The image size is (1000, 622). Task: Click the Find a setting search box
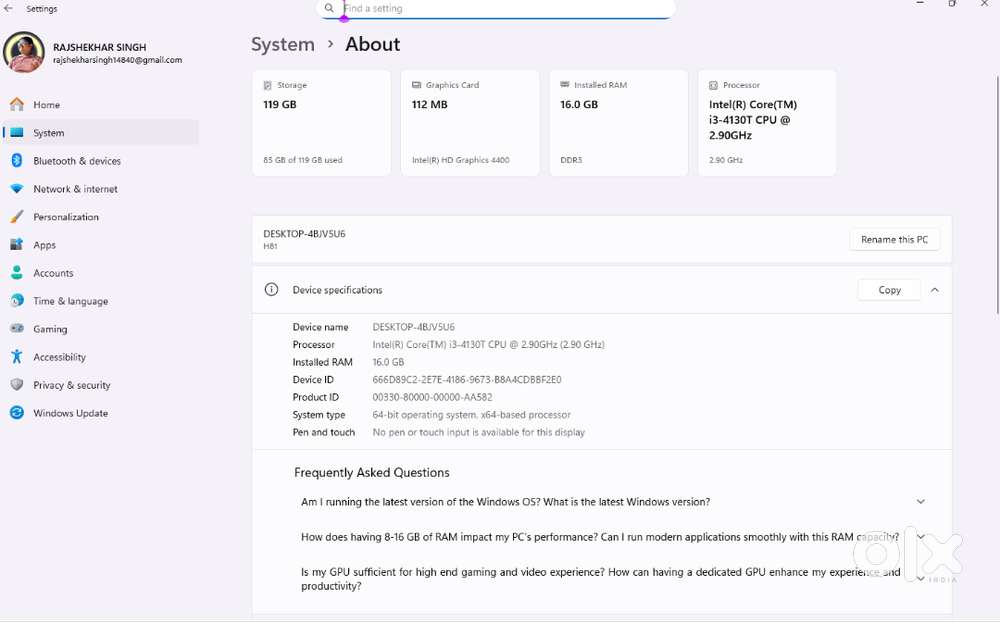pos(500,9)
